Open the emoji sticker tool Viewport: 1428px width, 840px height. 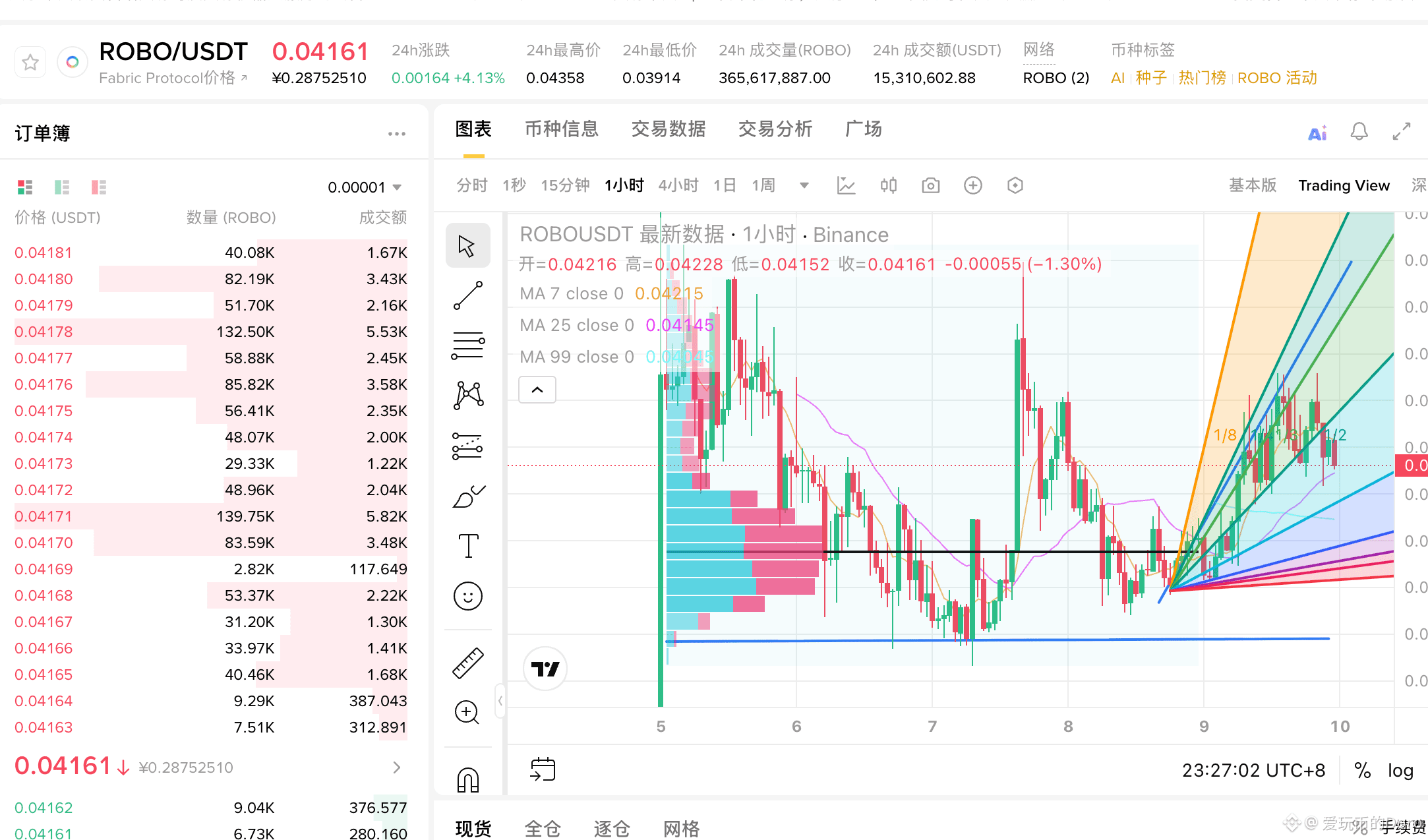468,596
